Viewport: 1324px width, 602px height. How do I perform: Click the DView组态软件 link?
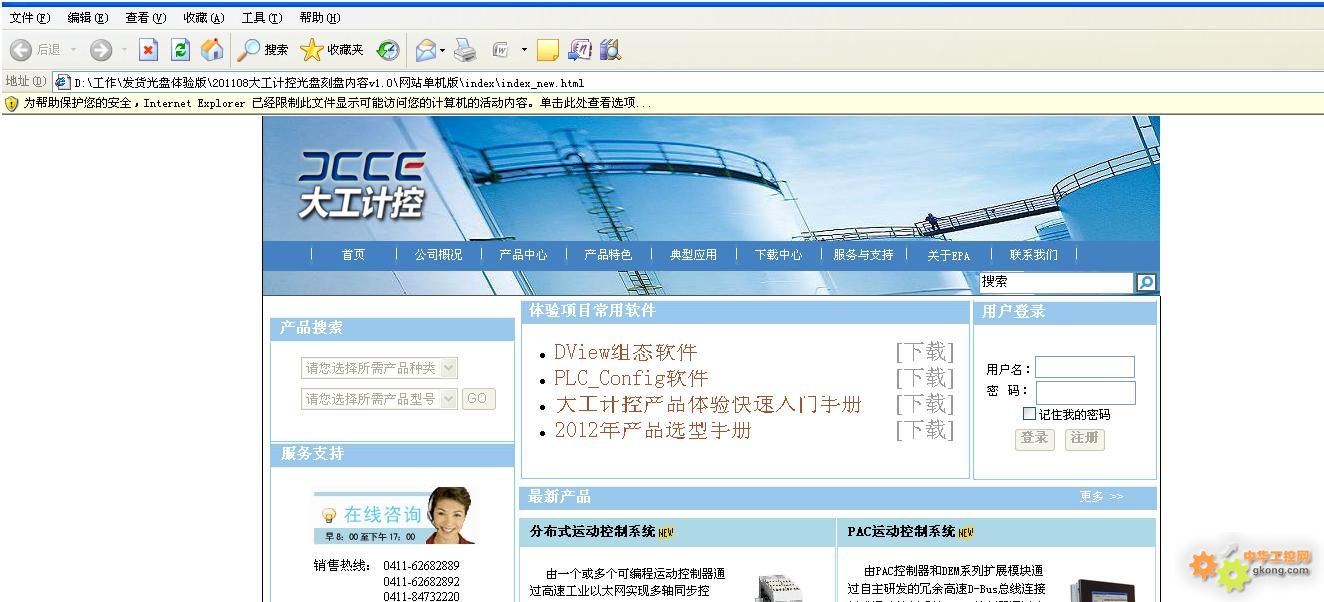(x=625, y=352)
